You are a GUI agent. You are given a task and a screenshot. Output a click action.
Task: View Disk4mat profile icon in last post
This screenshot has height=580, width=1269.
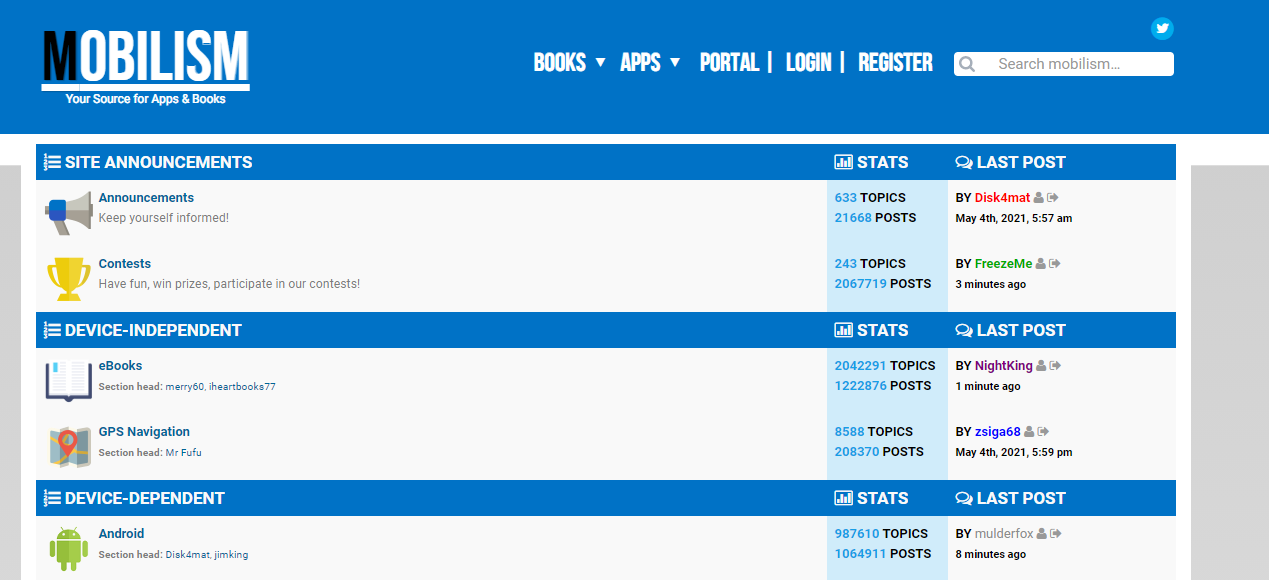click(x=1039, y=198)
